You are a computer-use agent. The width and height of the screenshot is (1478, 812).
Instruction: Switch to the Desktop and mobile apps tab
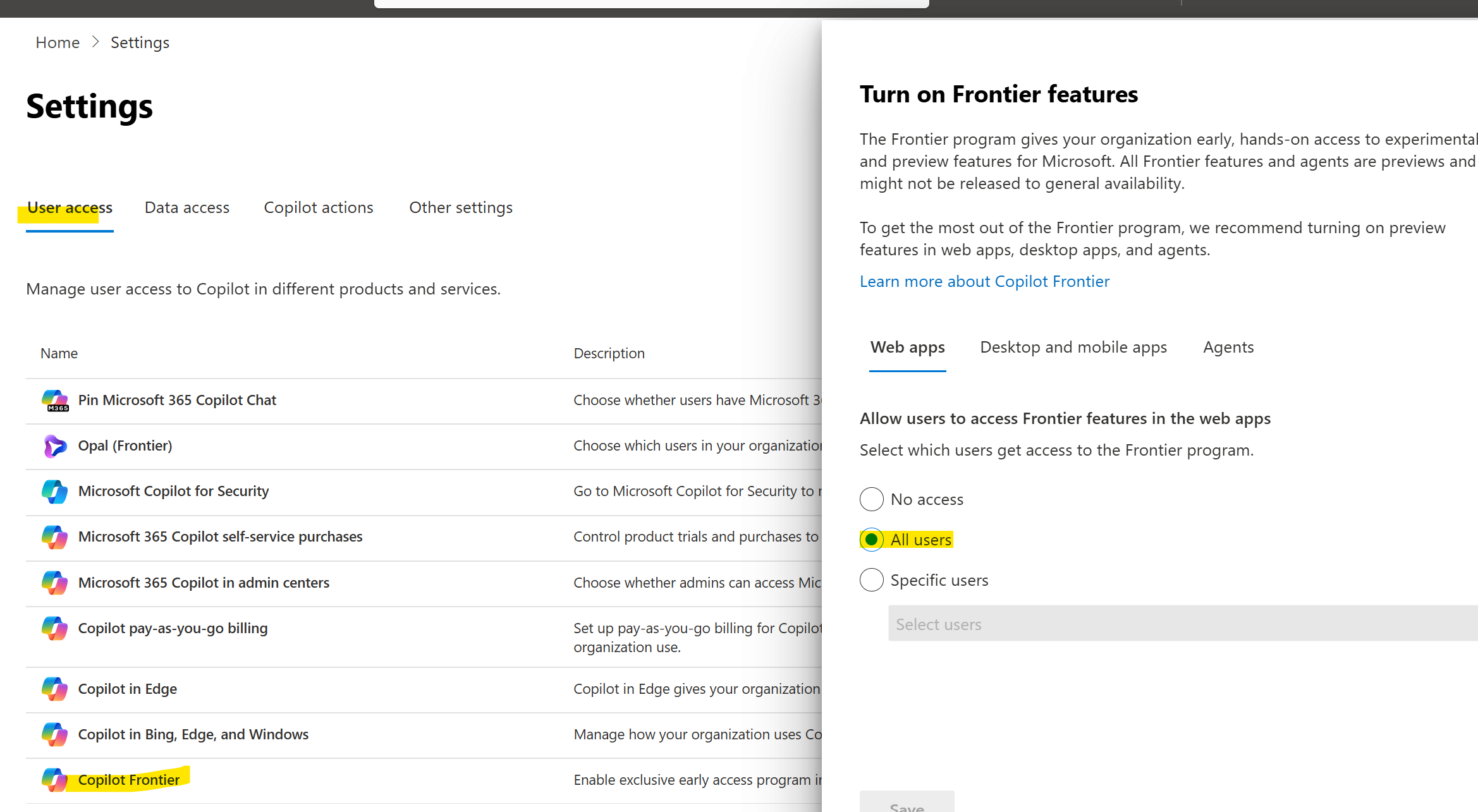click(x=1073, y=347)
